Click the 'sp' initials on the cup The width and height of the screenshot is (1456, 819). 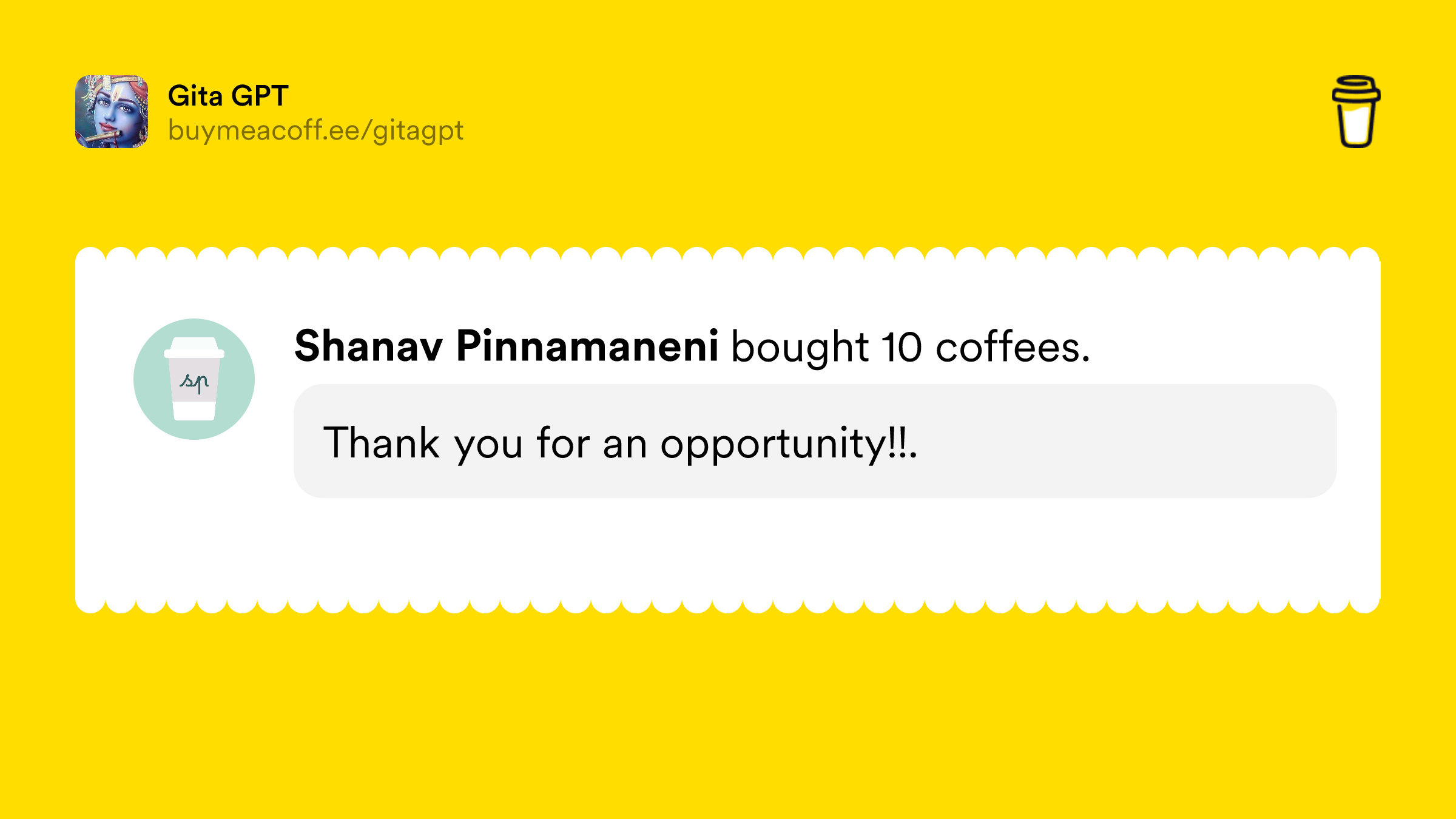194,382
